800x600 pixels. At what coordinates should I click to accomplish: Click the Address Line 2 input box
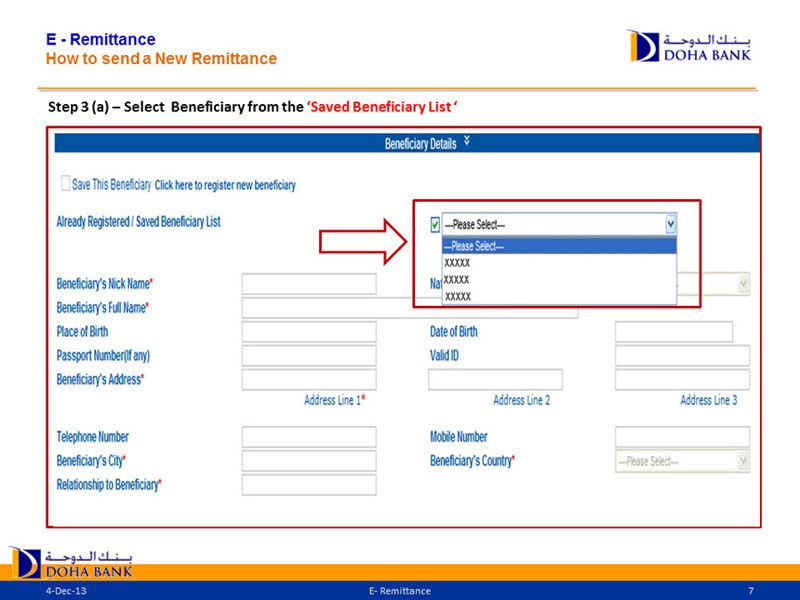(495, 380)
